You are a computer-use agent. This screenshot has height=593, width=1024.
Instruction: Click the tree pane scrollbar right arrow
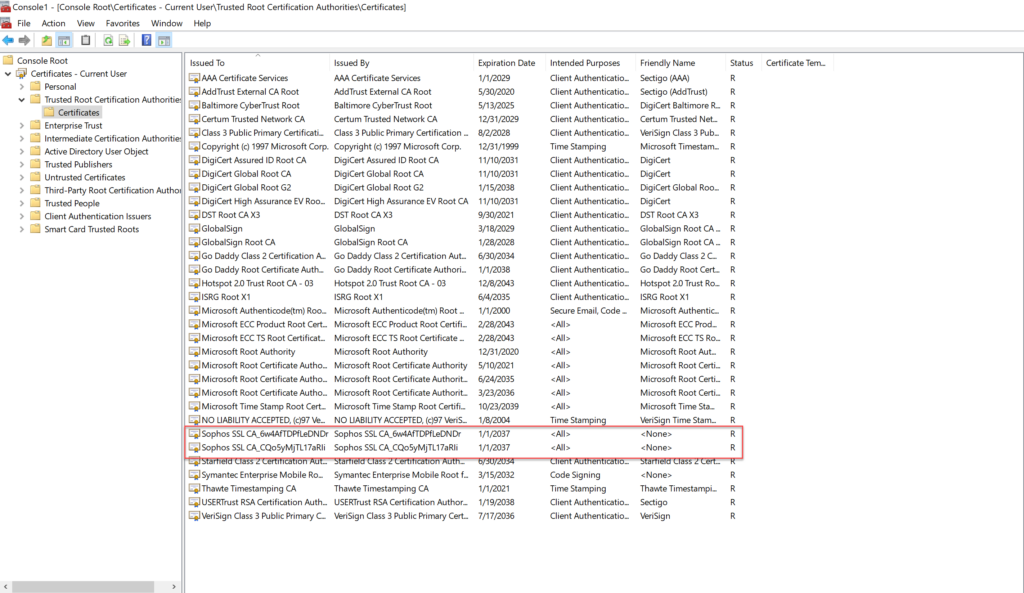tap(174, 586)
